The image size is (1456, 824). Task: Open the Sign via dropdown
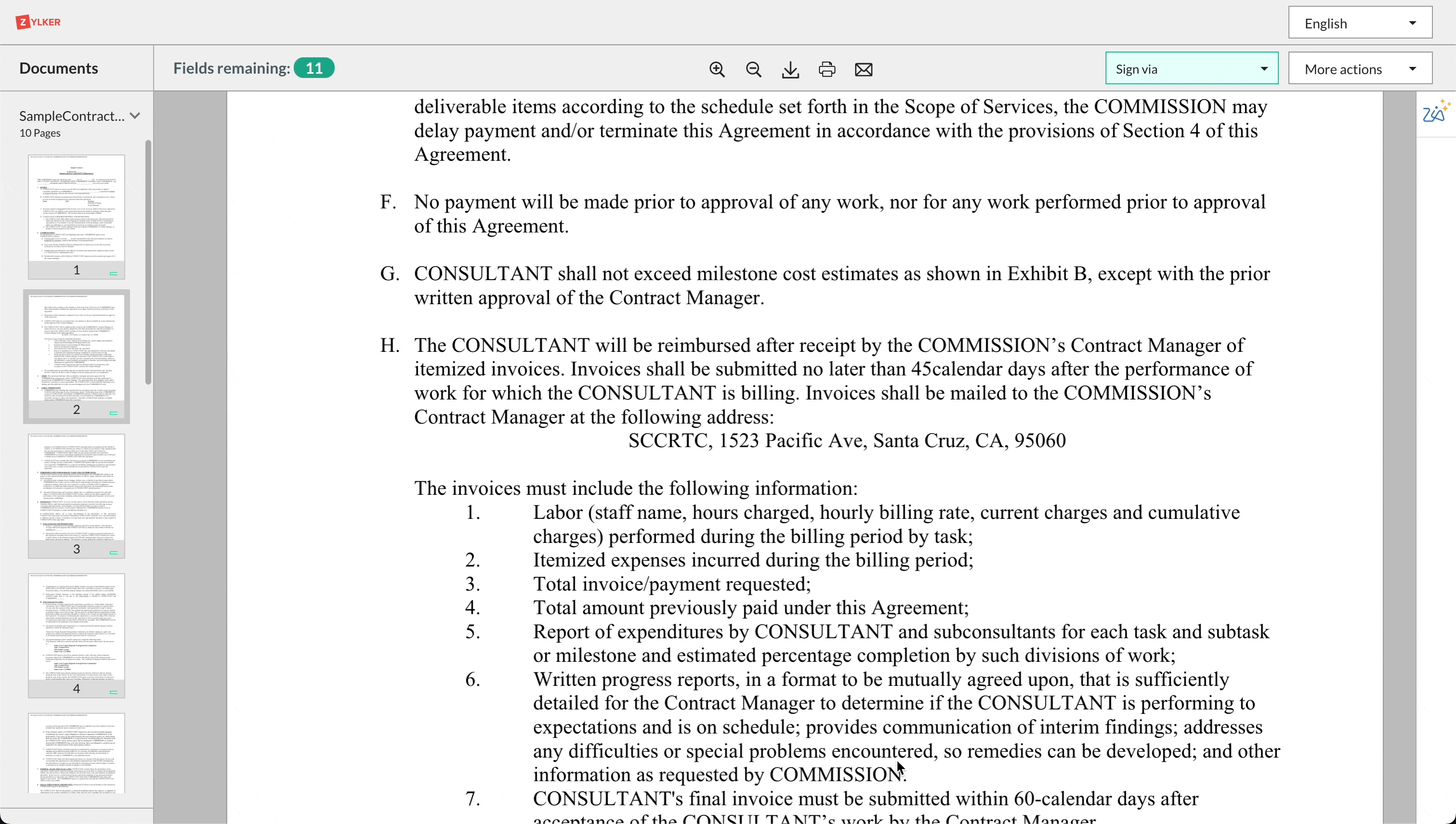(x=1191, y=69)
